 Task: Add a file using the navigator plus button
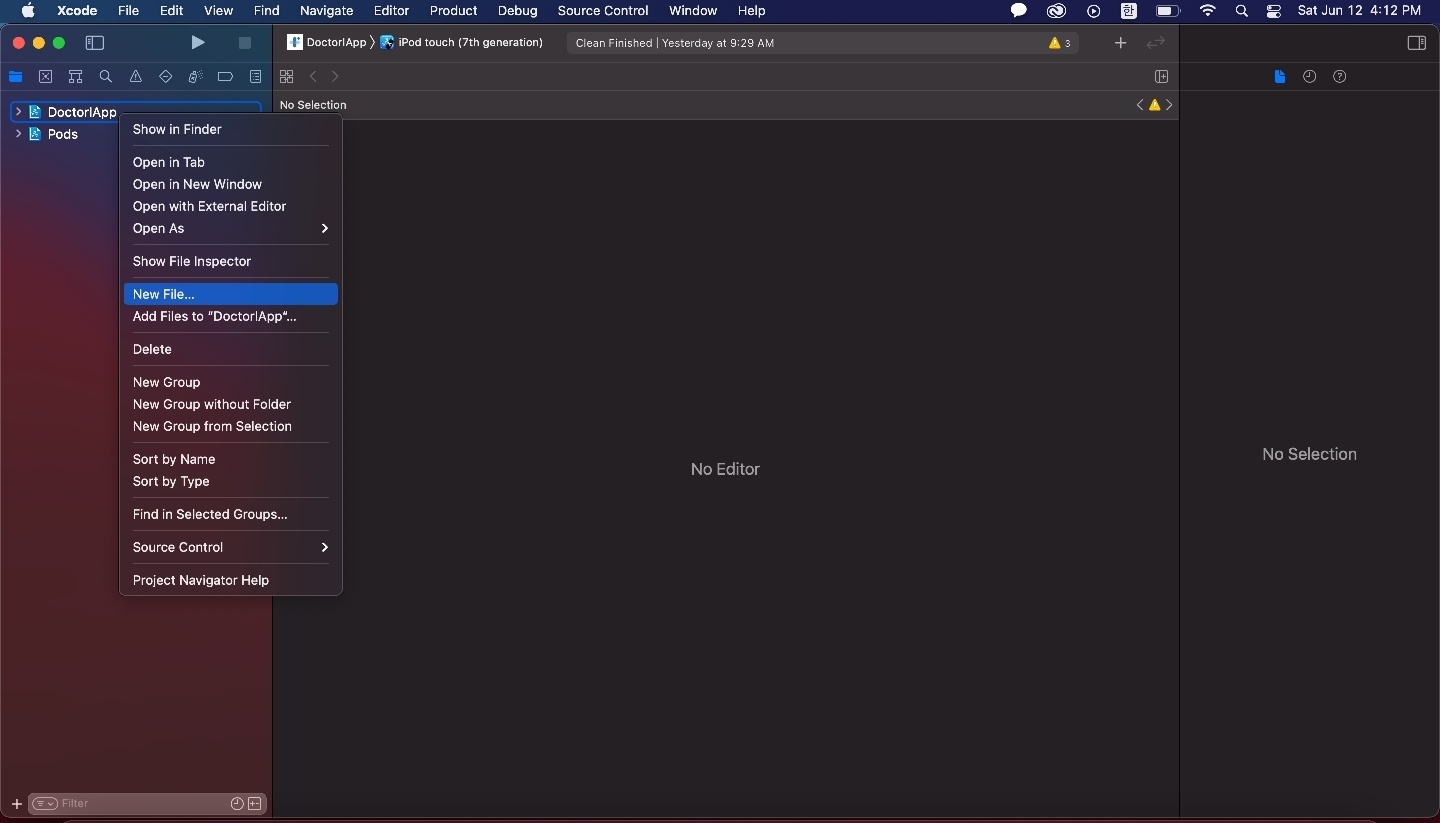click(16, 804)
